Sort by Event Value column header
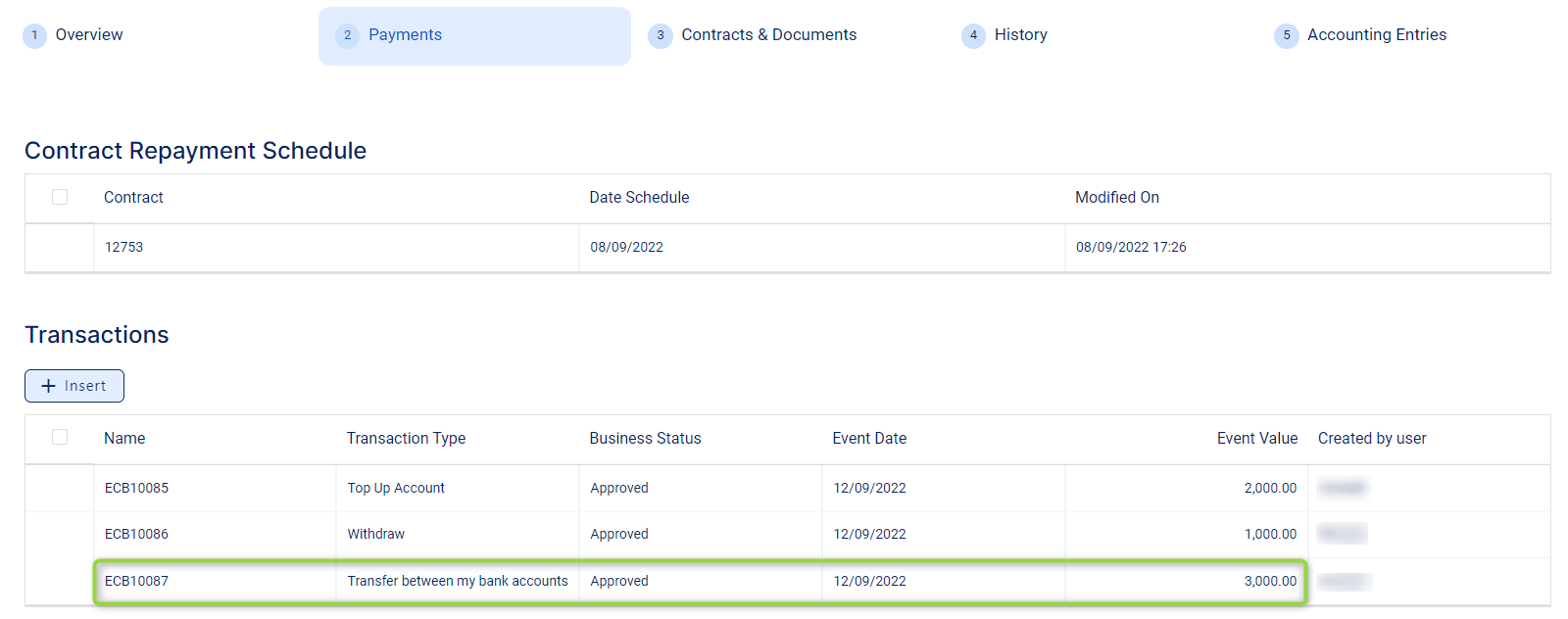1568x619 pixels. click(x=1256, y=439)
